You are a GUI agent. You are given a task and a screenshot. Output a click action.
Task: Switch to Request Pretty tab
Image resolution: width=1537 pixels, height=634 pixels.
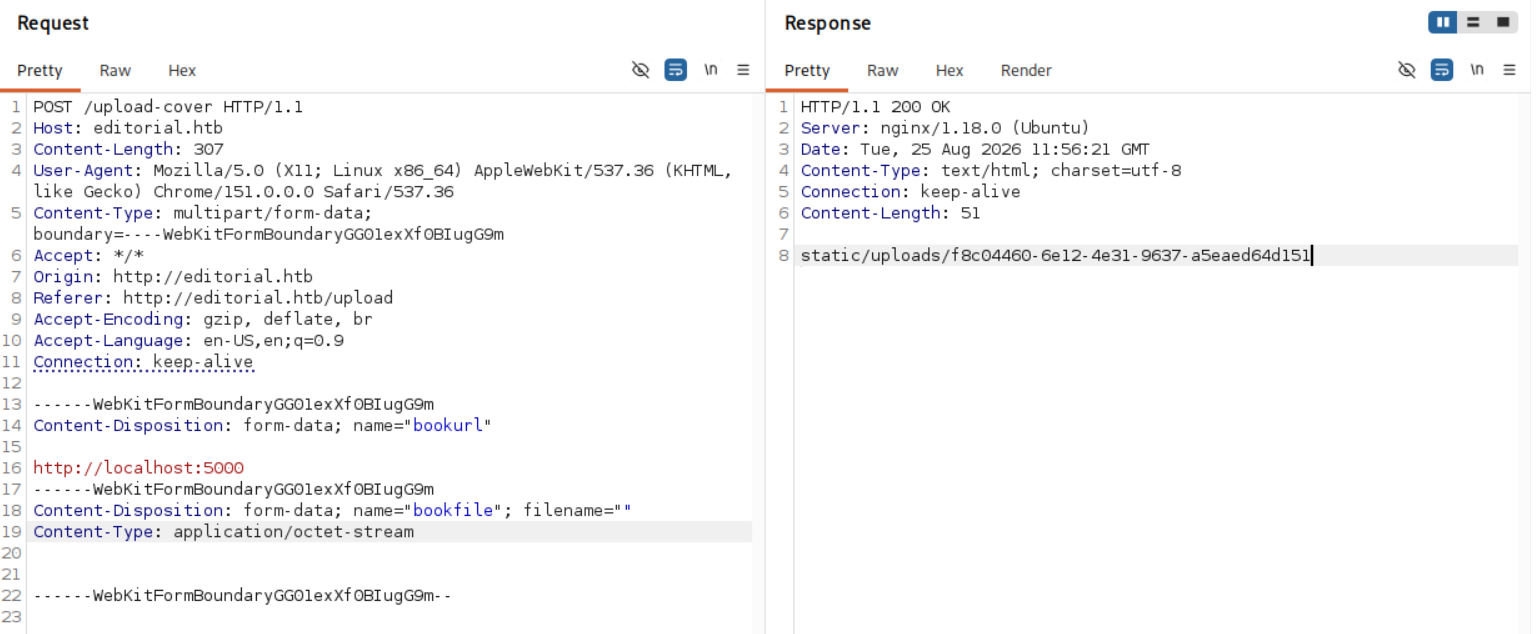(40, 70)
